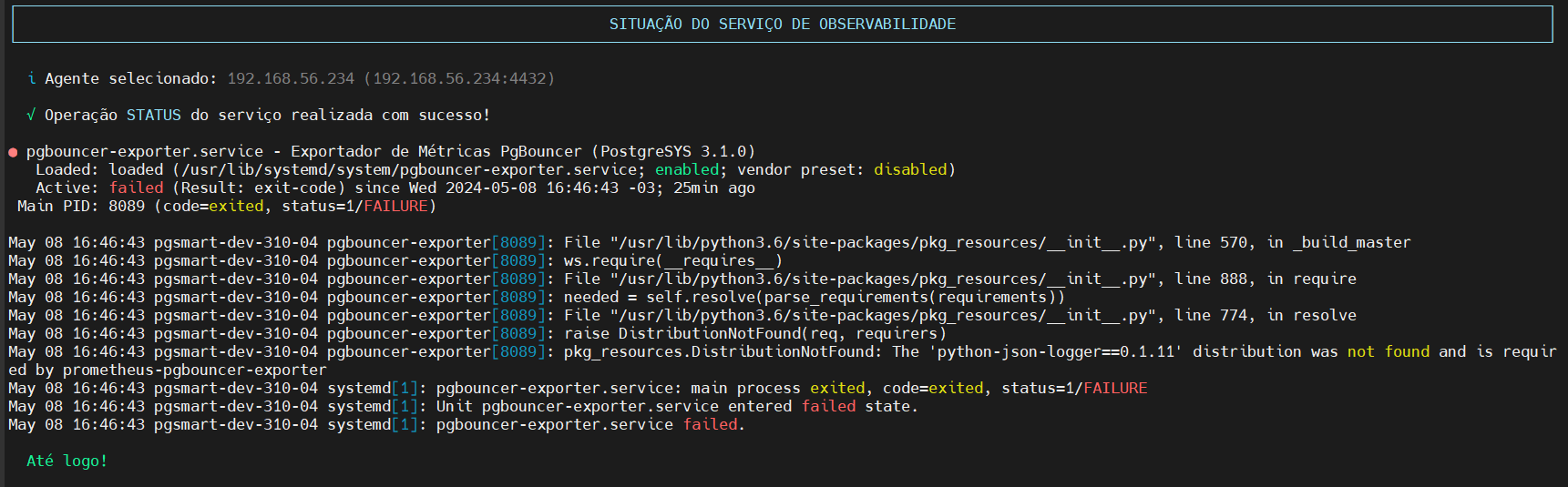Click the final log text 'pgbouncer-exporter.service failed.'
Screen dimensions: 1568x487
click(591, 424)
